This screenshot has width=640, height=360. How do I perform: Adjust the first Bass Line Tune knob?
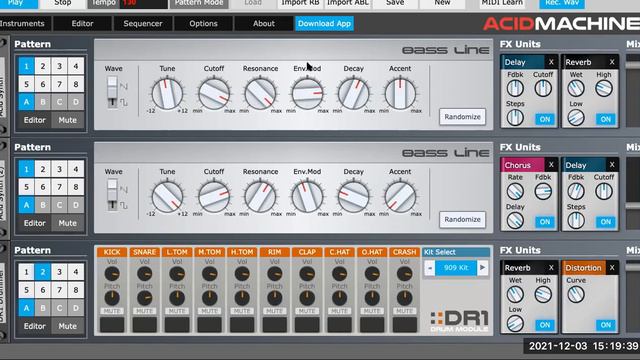coord(167,94)
